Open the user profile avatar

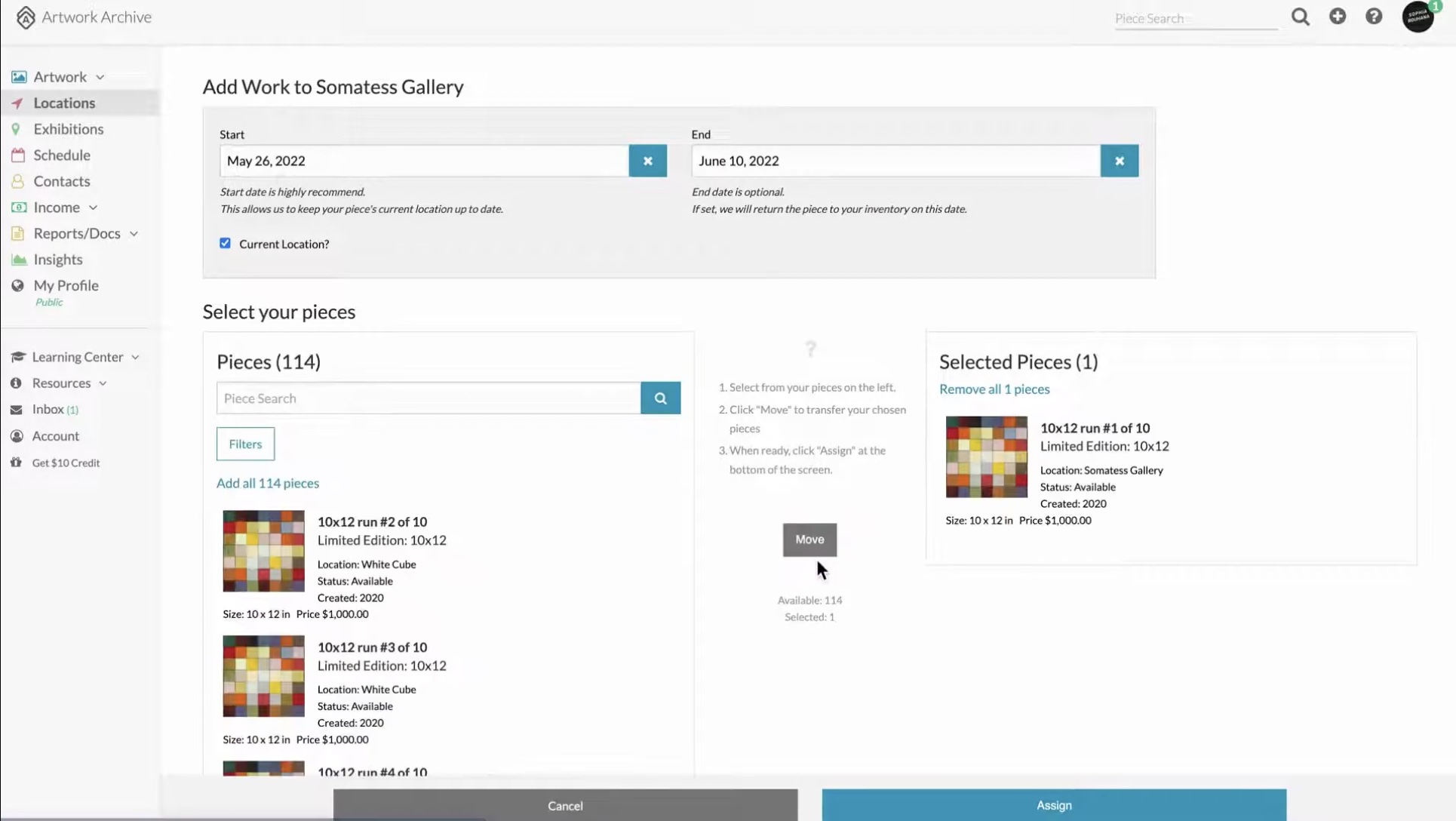(1418, 17)
